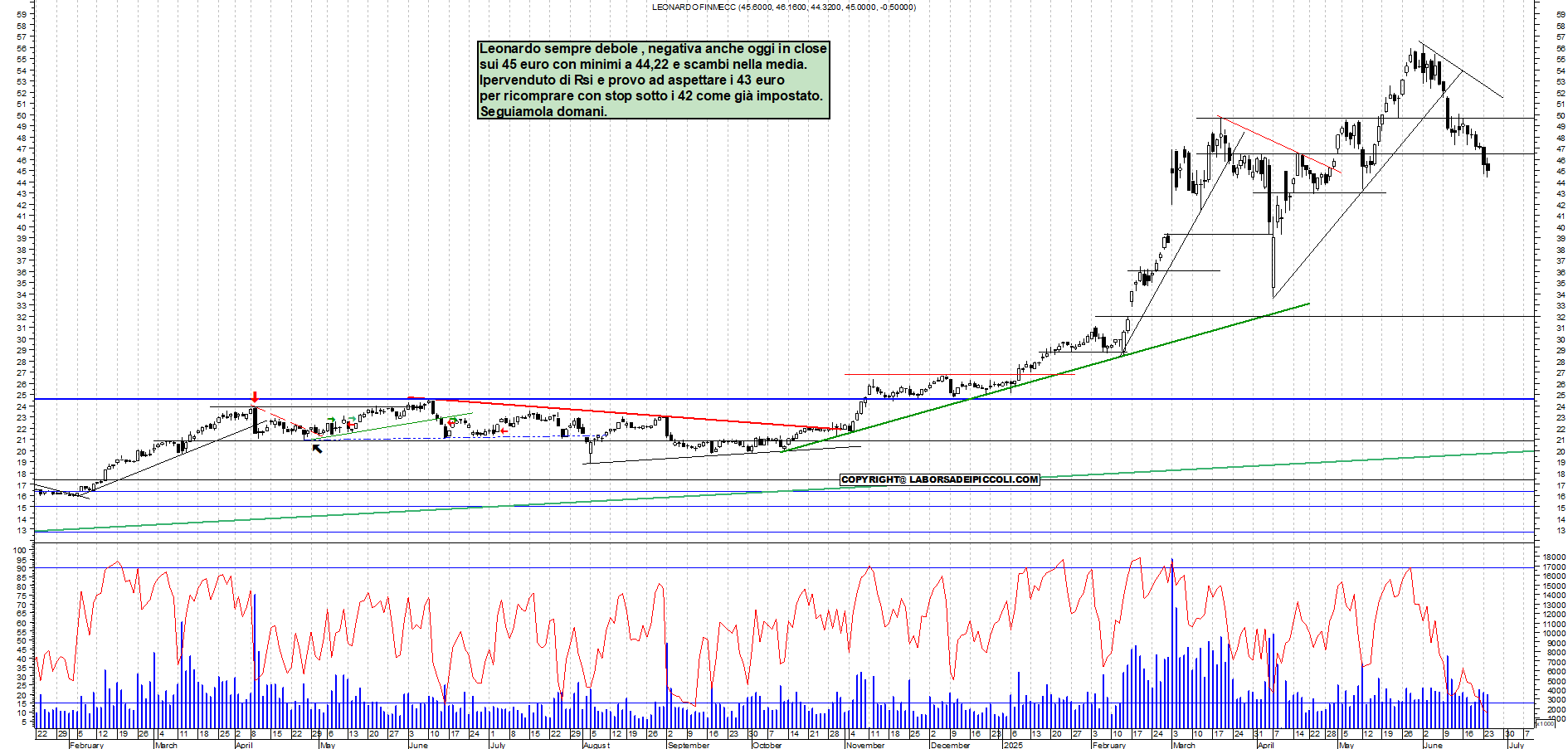Click the '45' value on the right price axis
Screen dimensions: 1568x749
(1561, 171)
